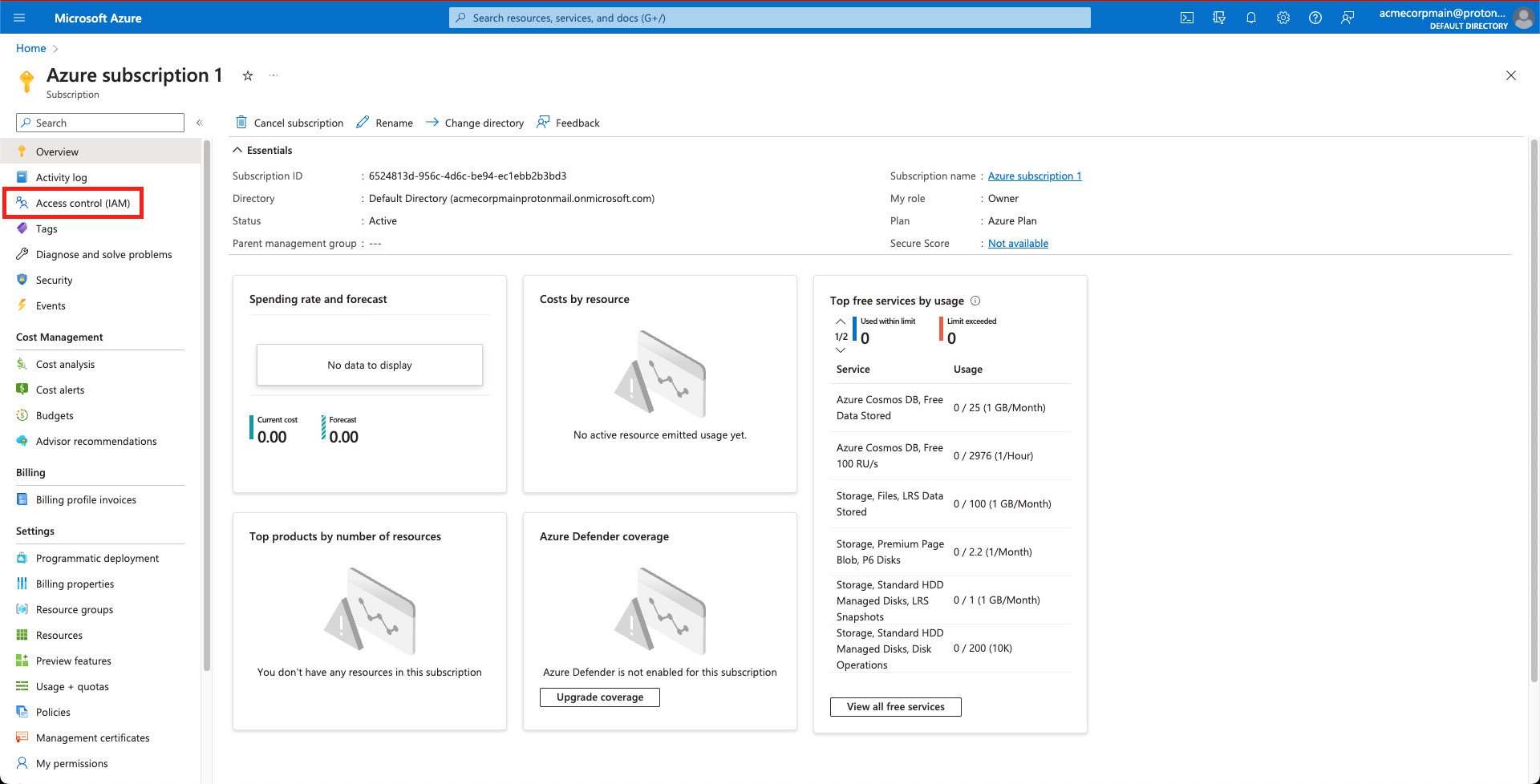This screenshot has height=784, width=1540.
Task: Click the global search resources field
Action: [x=770, y=18]
